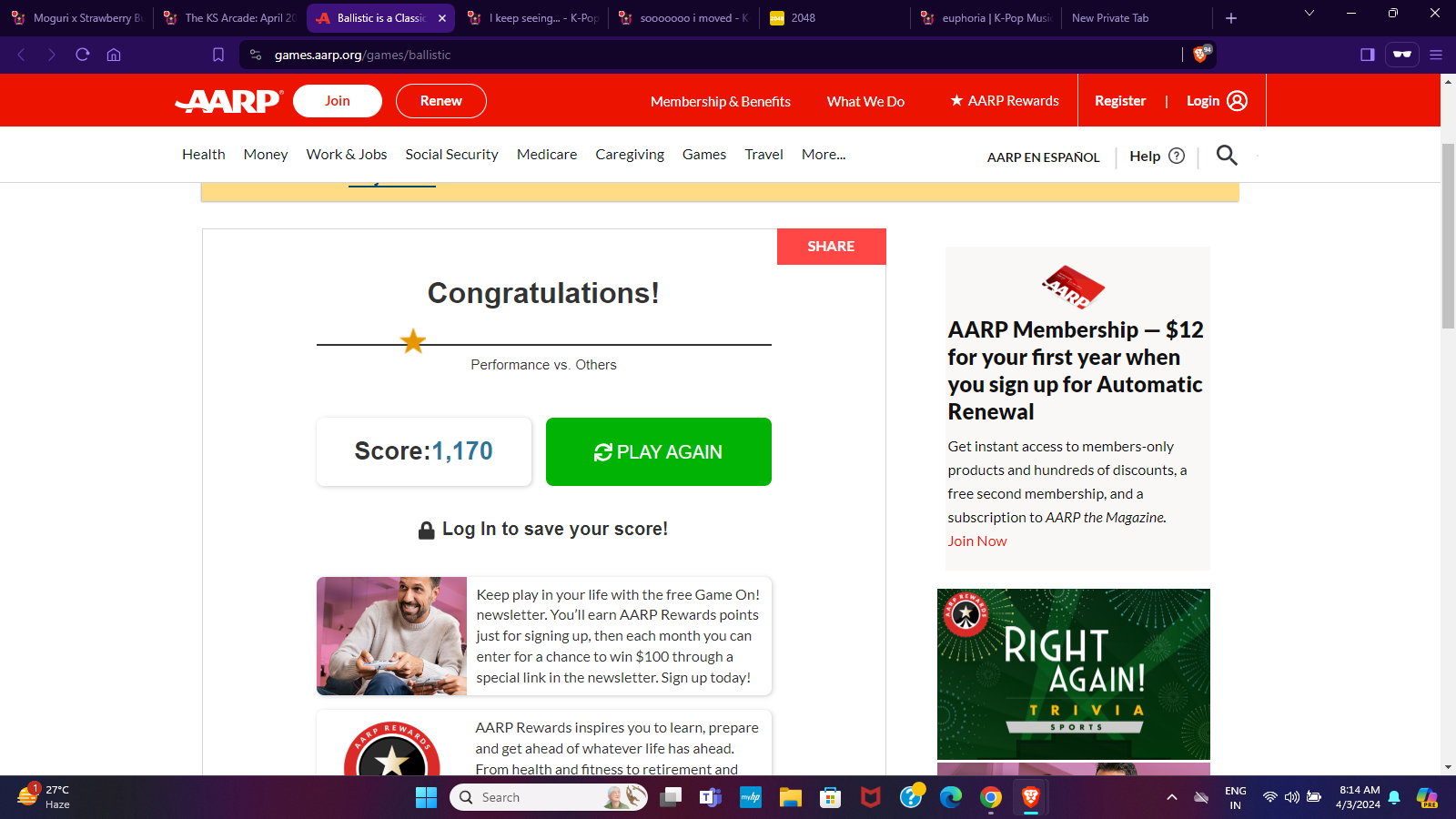The width and height of the screenshot is (1456, 819).
Task: Open the Game On newsletter photo card
Action: [544, 636]
